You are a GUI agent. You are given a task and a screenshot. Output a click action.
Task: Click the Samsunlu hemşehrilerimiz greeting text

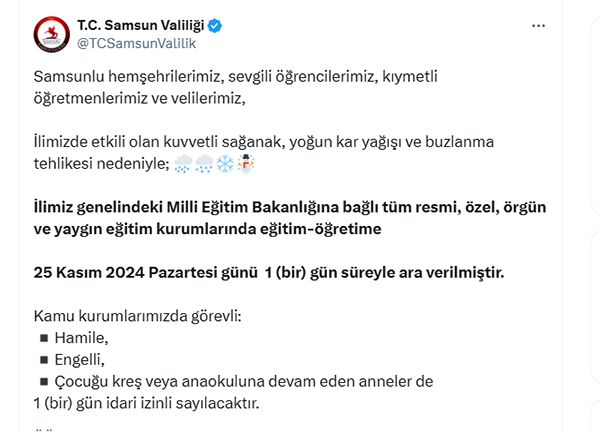(235, 87)
